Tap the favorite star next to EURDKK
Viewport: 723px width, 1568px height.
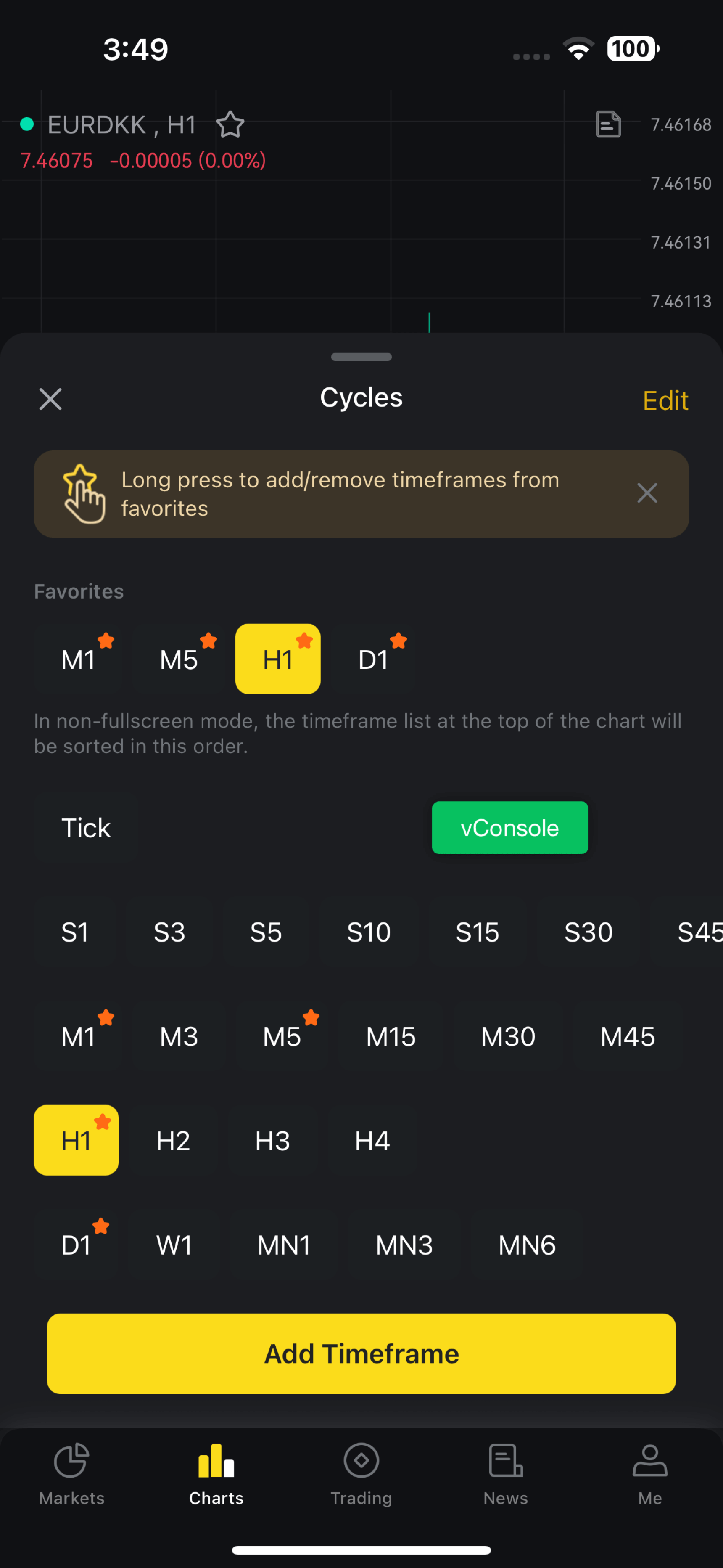pyautogui.click(x=231, y=125)
